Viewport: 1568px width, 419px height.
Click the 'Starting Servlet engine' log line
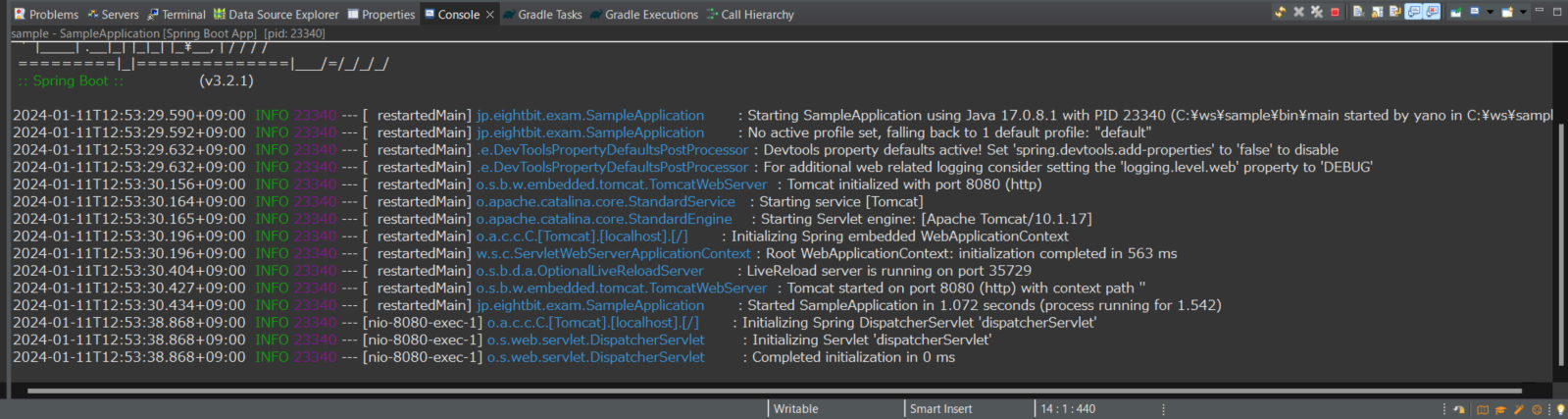click(x=551, y=219)
